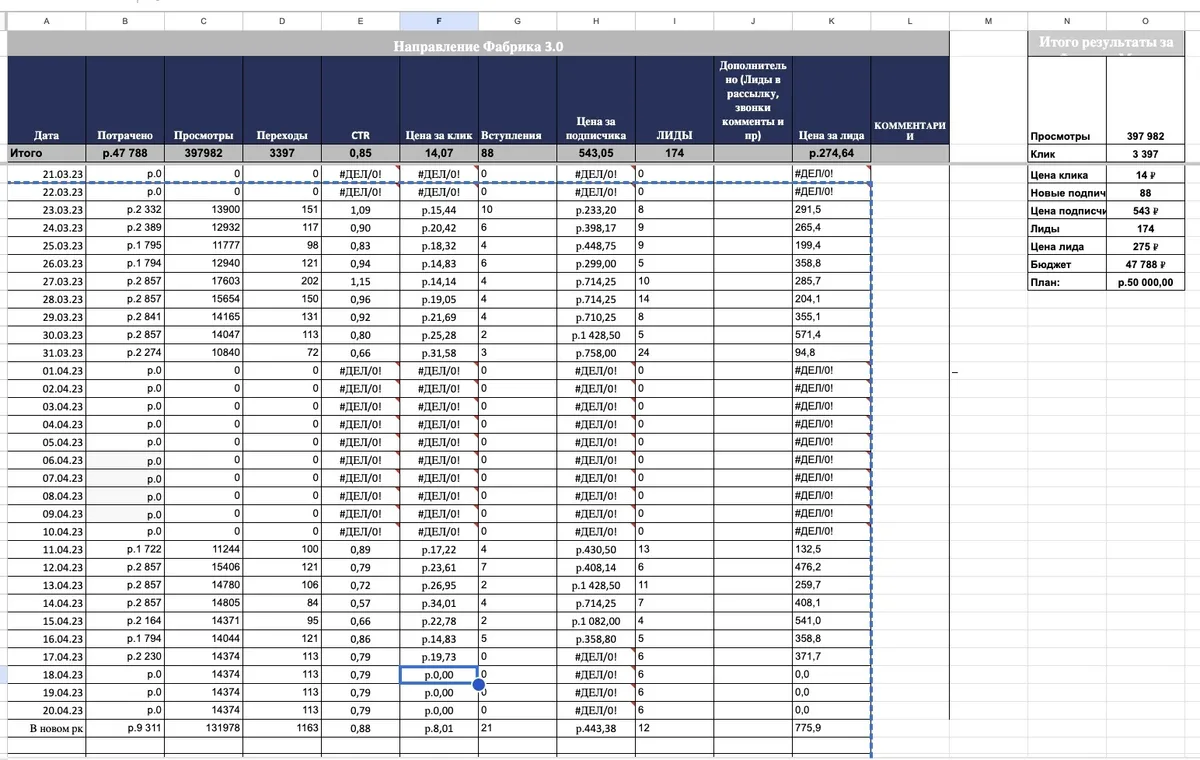Click date cell '18.04.23'
This screenshot has height=760, width=1200.
pyautogui.click(x=46, y=675)
